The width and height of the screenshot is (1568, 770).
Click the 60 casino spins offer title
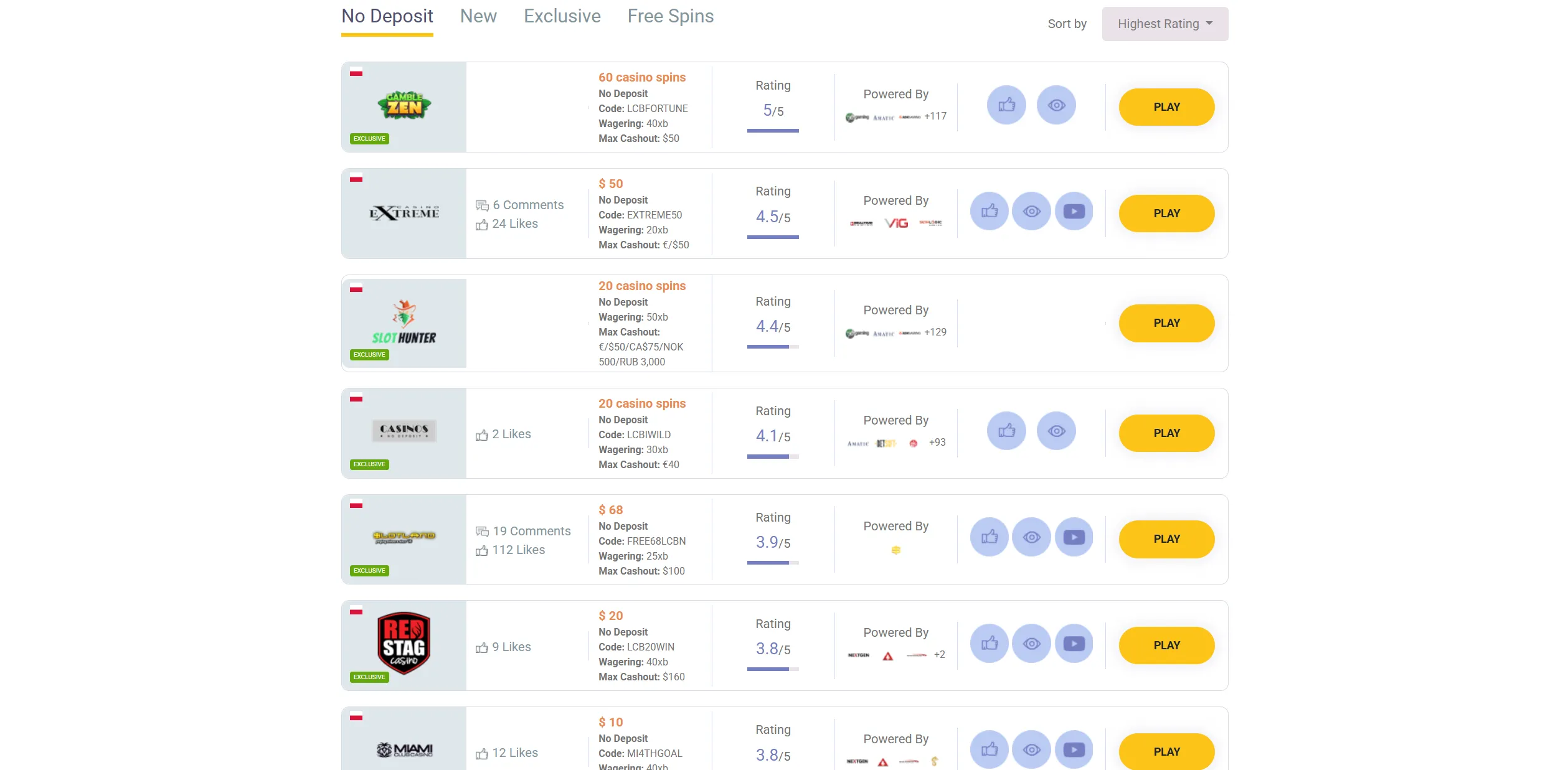tap(642, 77)
